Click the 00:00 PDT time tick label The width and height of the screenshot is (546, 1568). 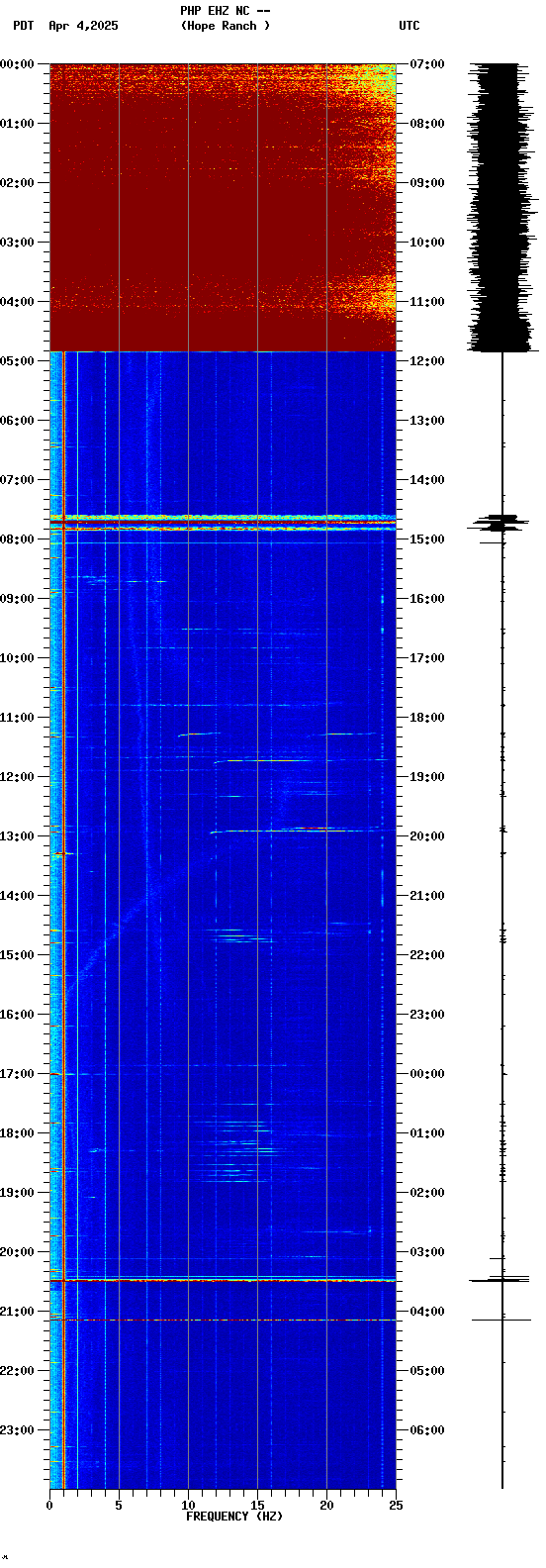click(18, 63)
